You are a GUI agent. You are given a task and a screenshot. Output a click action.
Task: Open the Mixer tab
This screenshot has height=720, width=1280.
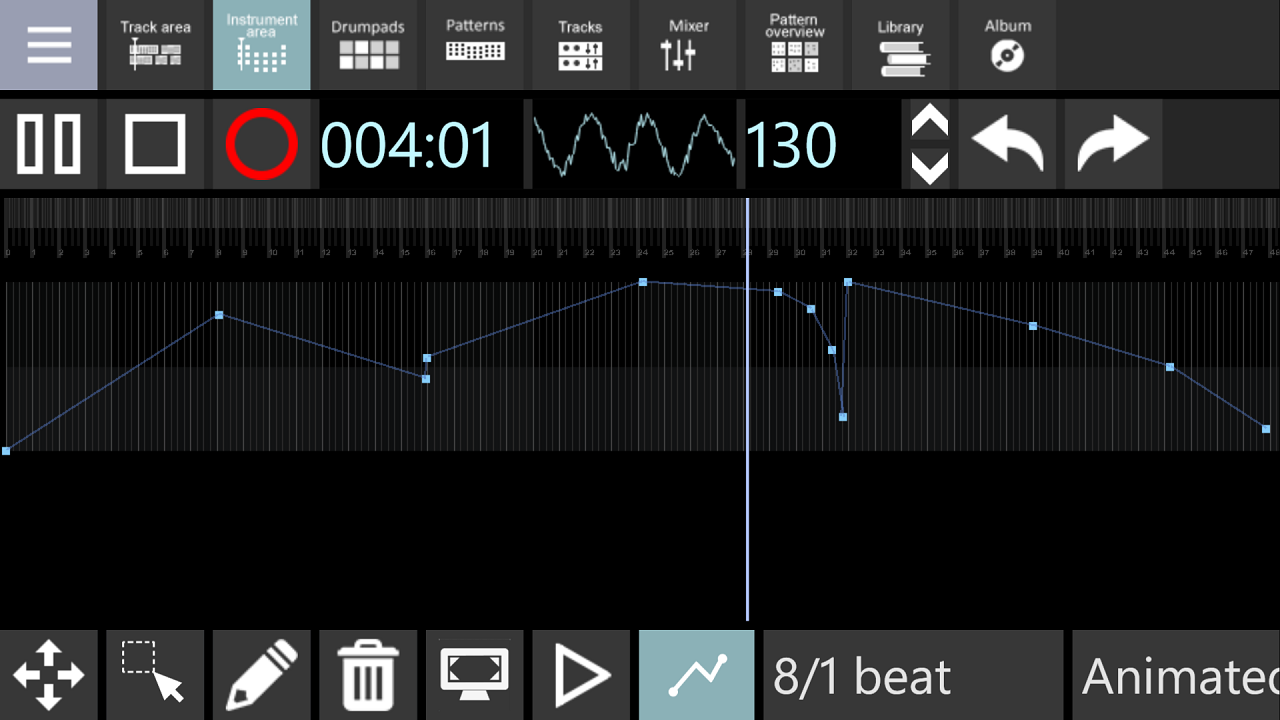pyautogui.click(x=688, y=45)
